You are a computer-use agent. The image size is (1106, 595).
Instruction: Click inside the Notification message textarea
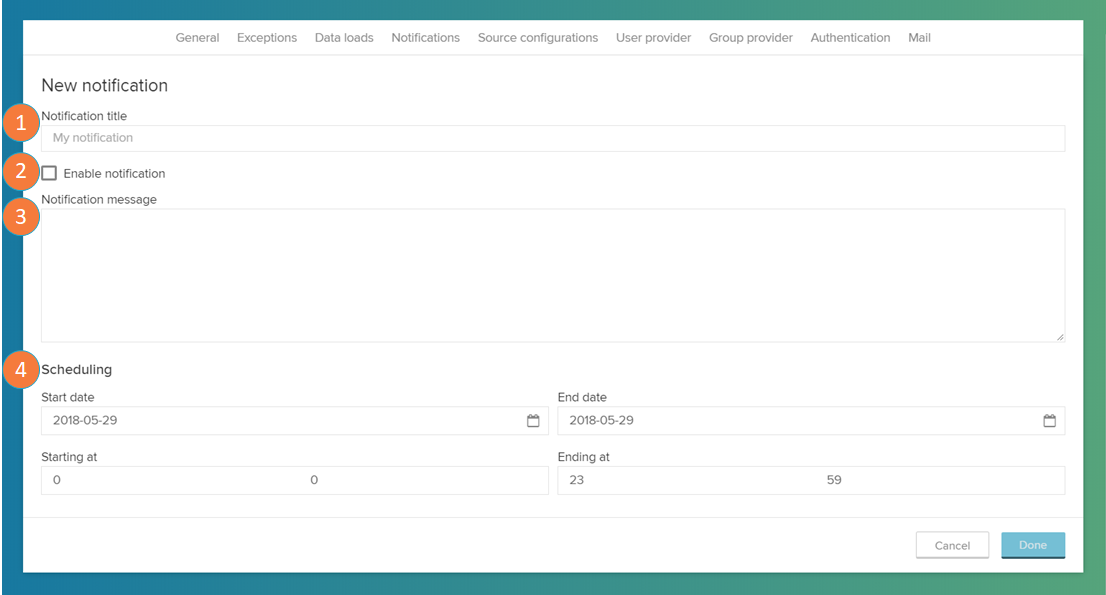552,275
